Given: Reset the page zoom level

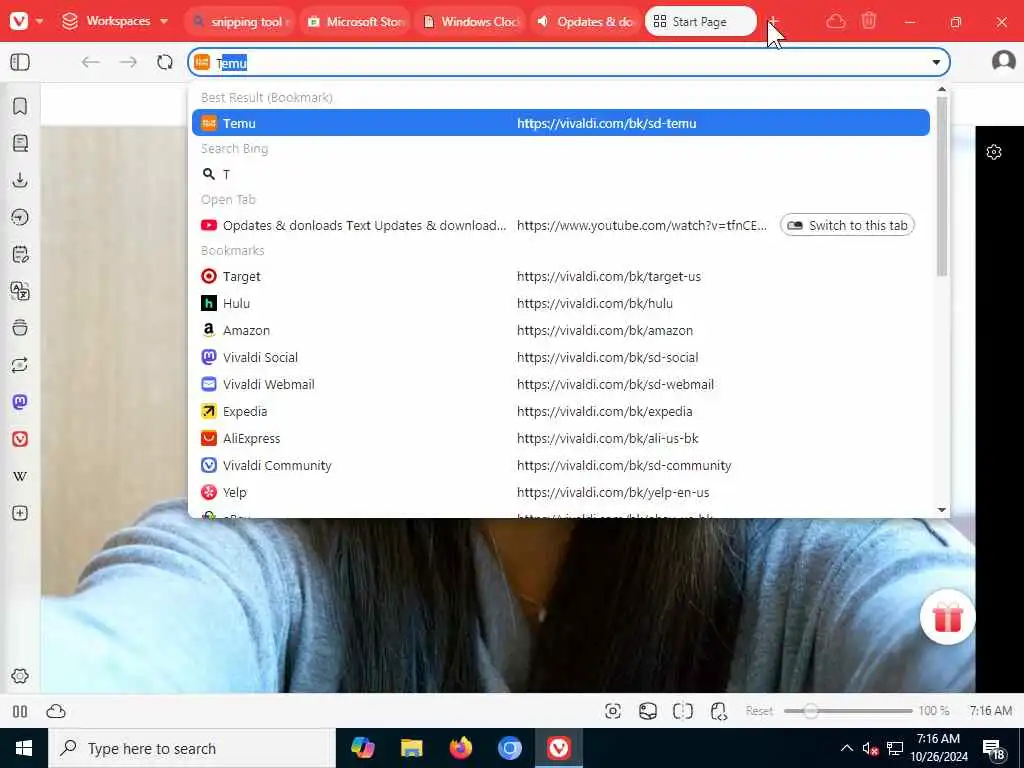Looking at the screenshot, I should point(760,711).
